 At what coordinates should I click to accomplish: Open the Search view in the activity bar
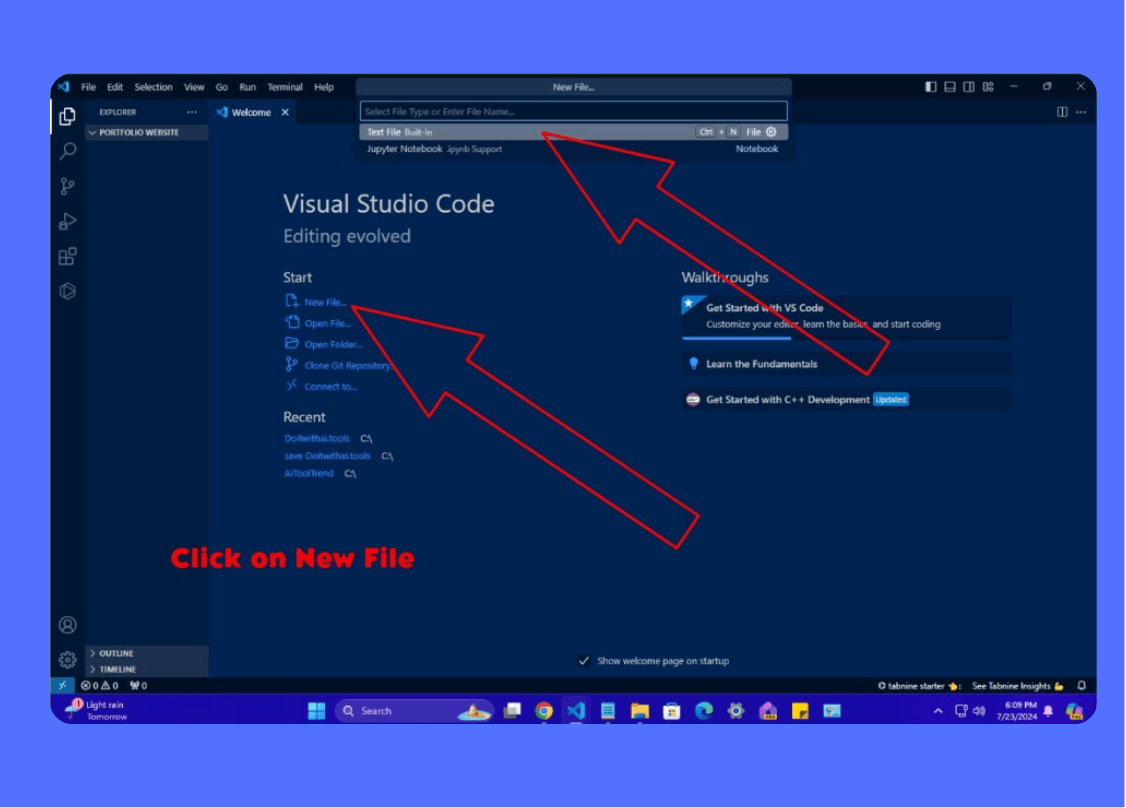68,151
